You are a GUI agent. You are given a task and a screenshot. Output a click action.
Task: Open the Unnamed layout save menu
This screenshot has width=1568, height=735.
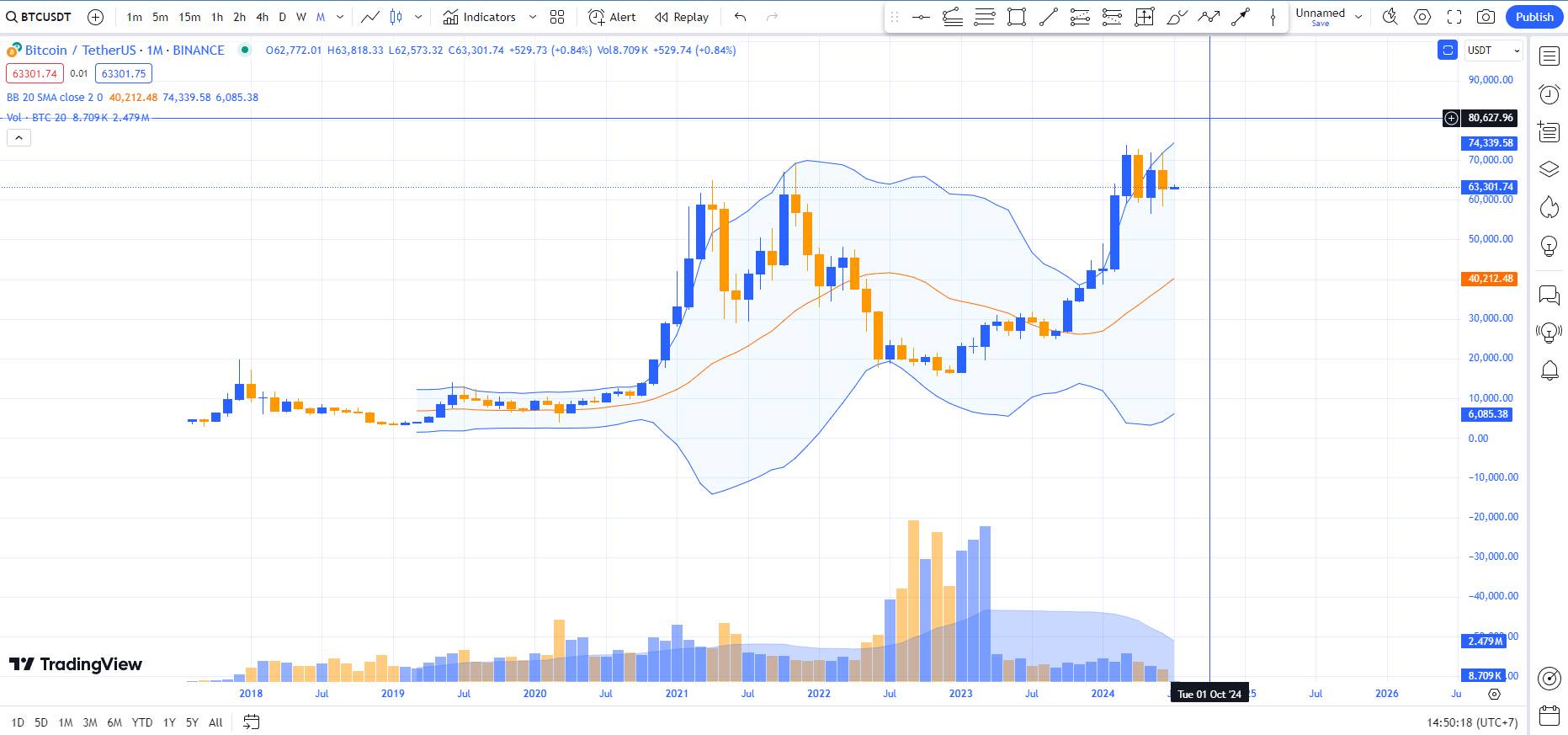(x=1320, y=17)
